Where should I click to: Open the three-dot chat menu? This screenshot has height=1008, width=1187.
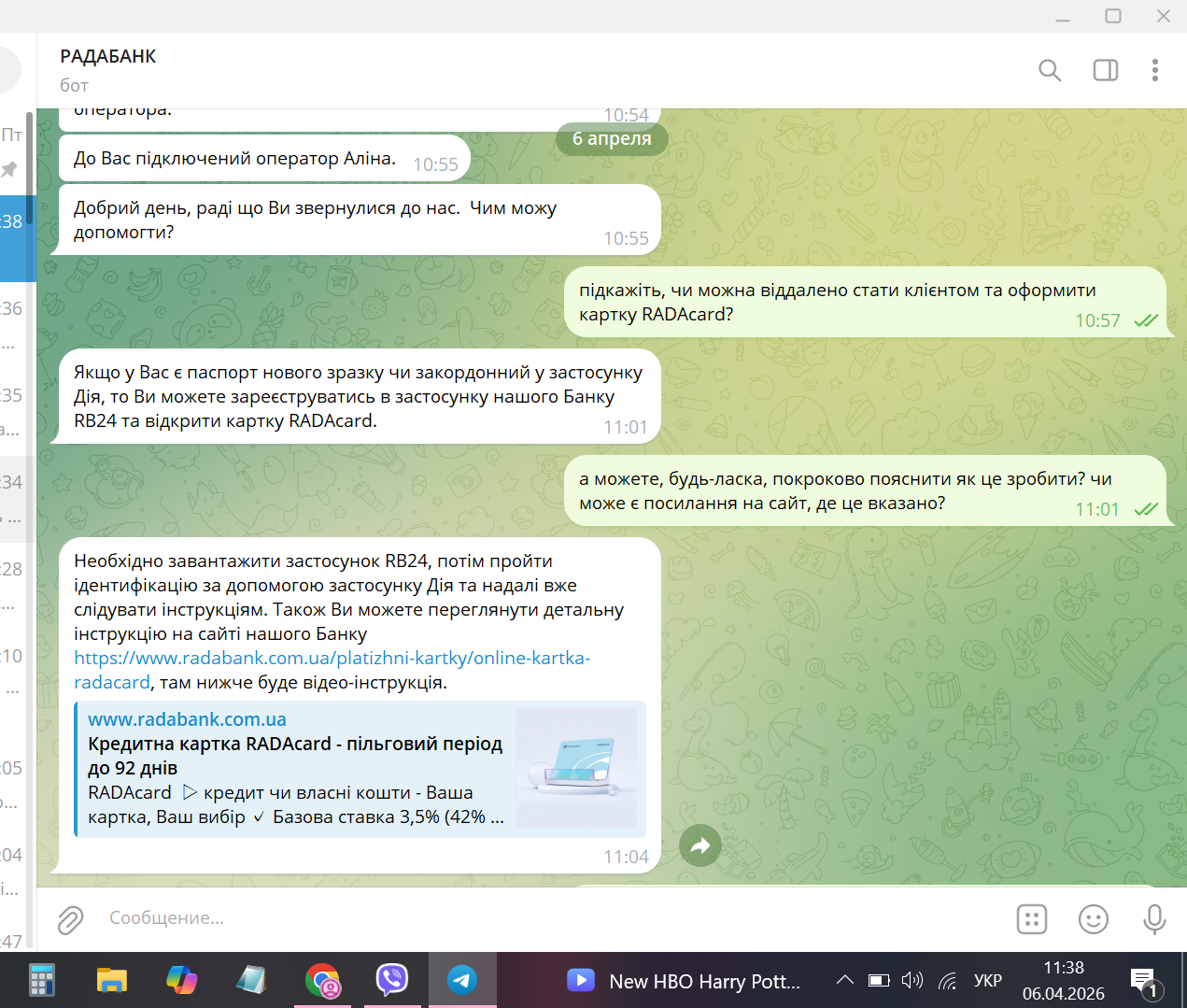[x=1155, y=70]
